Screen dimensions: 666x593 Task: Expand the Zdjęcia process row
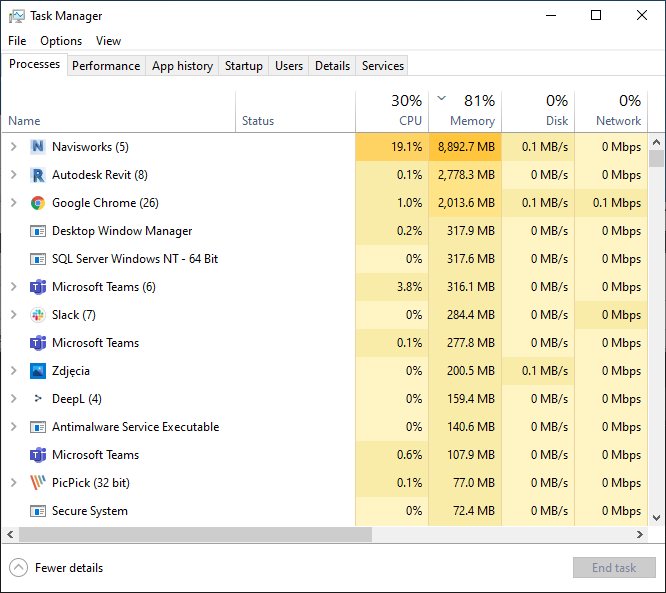(x=14, y=371)
